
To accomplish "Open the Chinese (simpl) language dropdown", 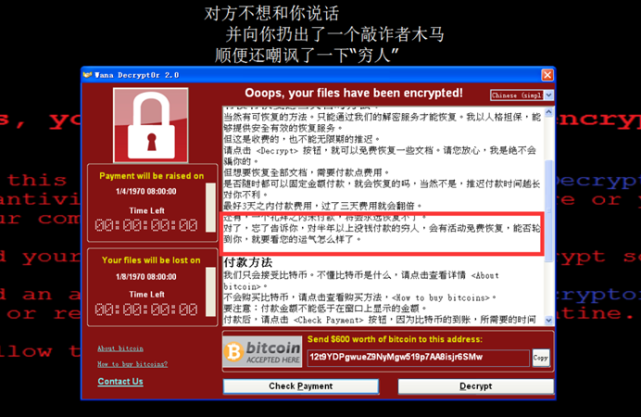I will (522, 95).
